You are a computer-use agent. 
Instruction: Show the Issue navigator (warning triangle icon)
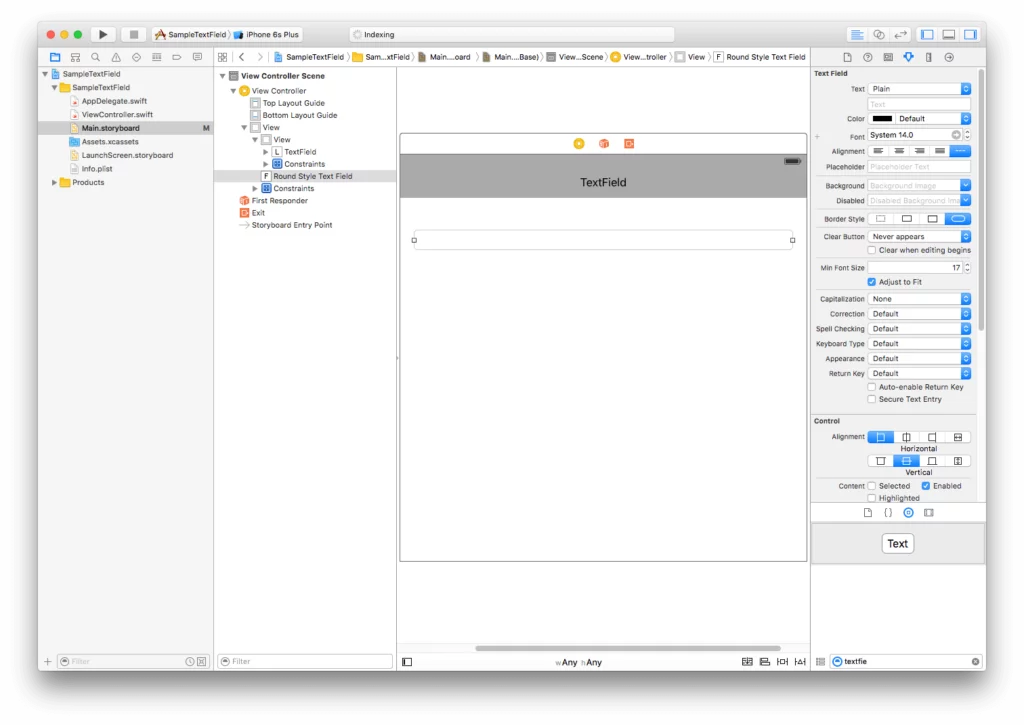point(116,57)
